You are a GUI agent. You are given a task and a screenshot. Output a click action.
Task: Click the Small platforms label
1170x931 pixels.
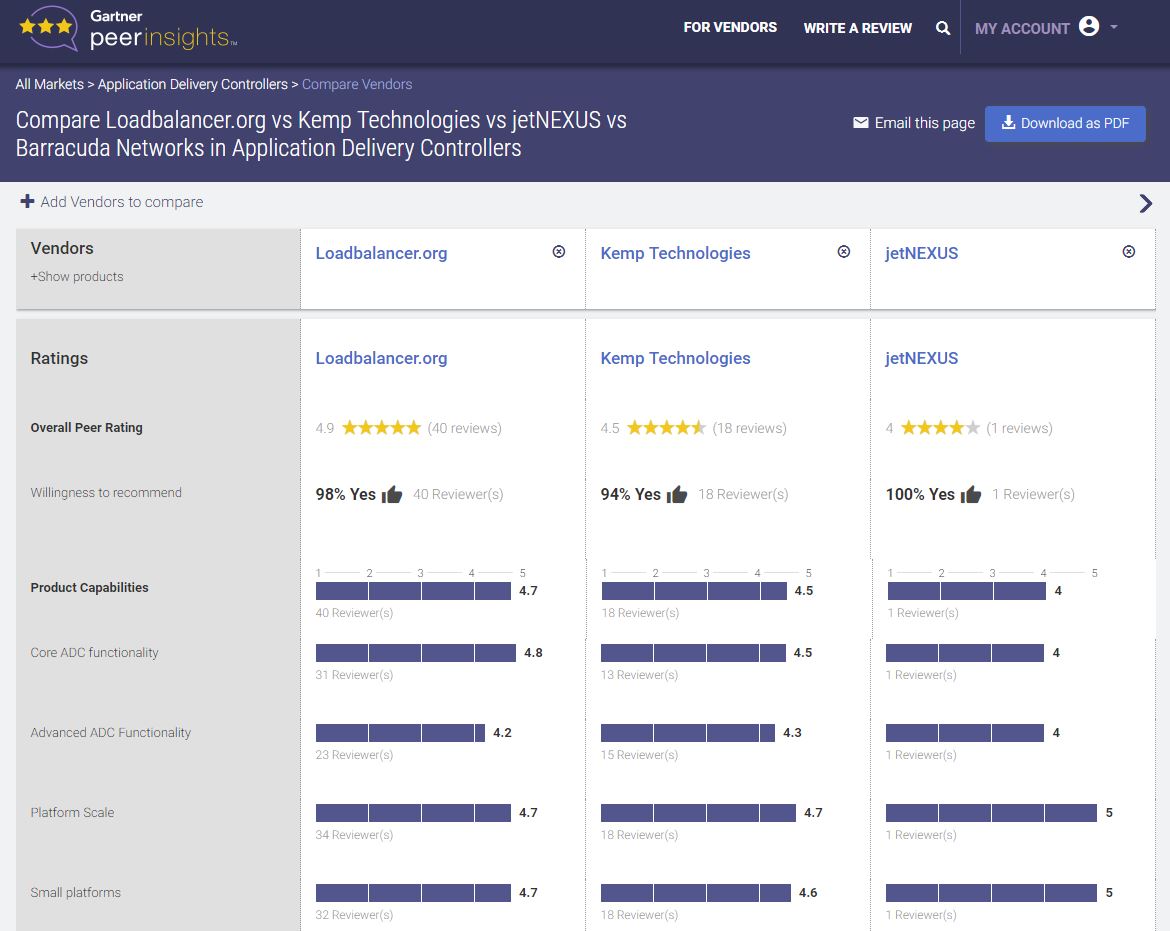tap(75, 892)
